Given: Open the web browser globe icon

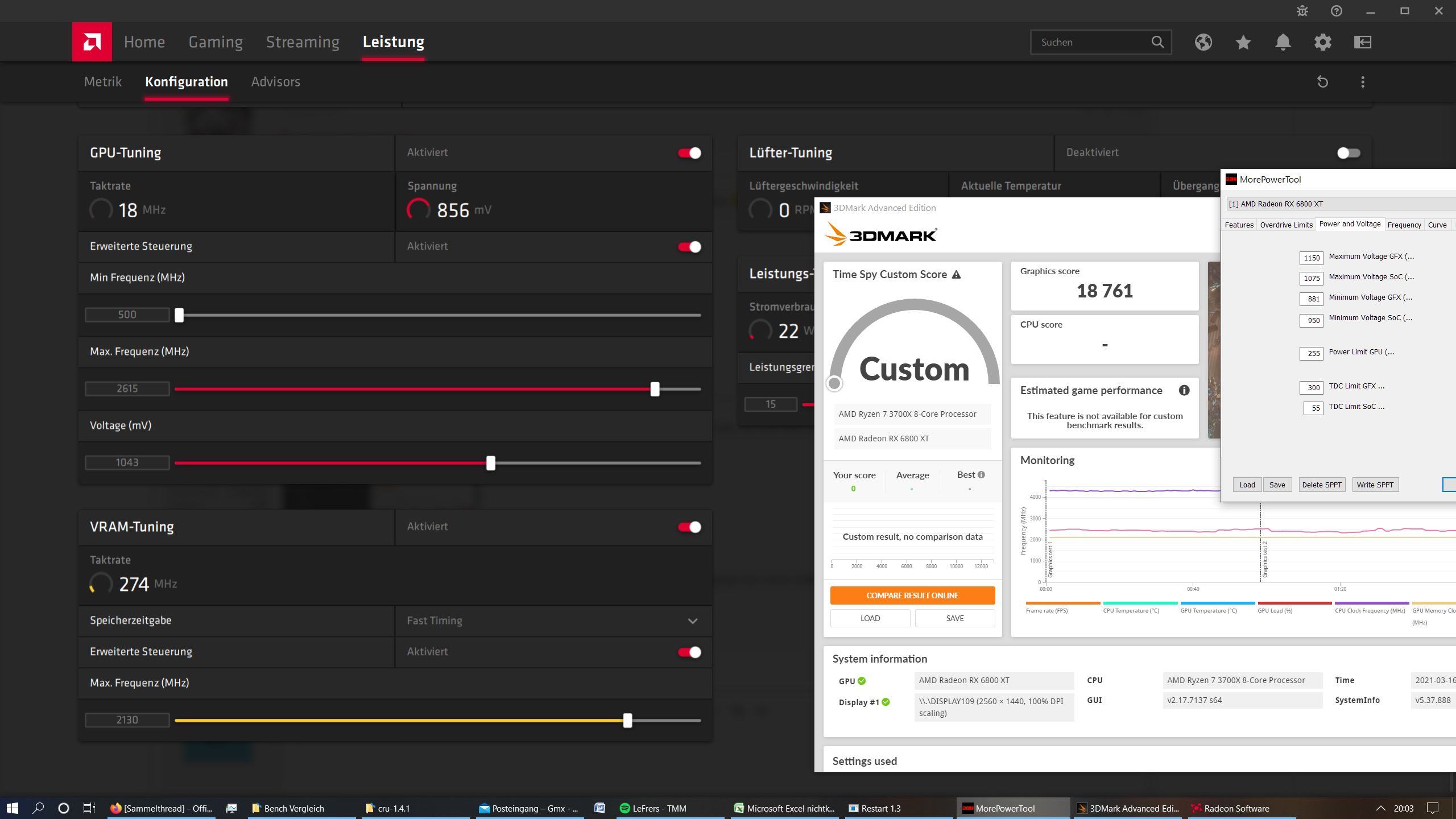Looking at the screenshot, I should [1203, 42].
